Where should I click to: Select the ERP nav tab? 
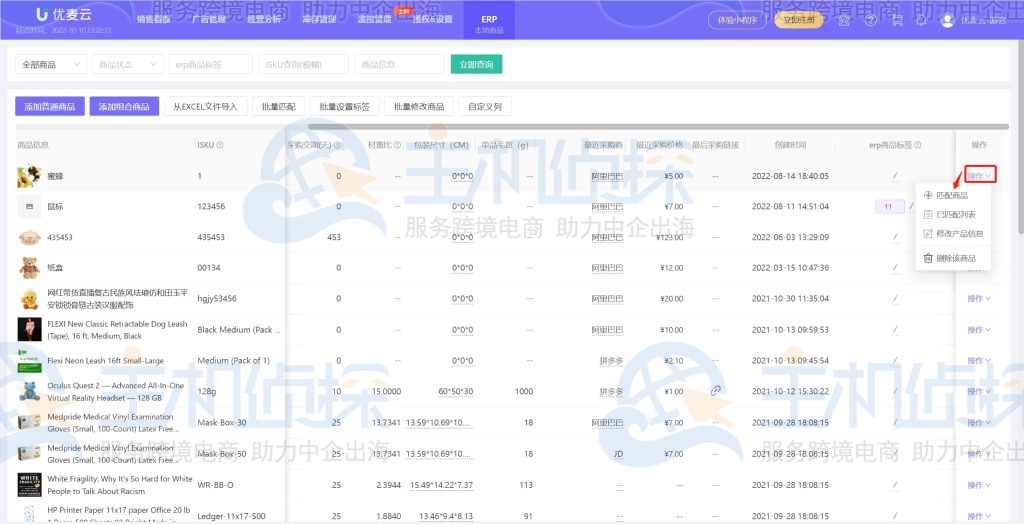[489, 20]
